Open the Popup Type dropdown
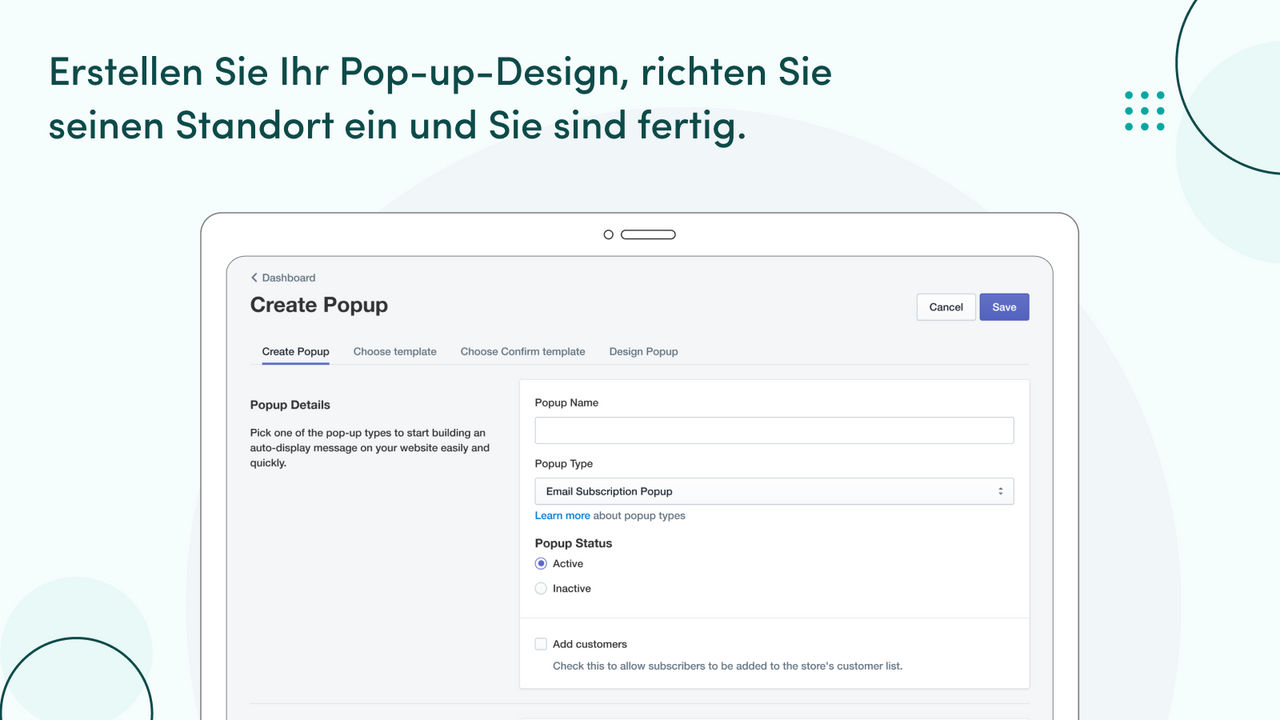 click(x=774, y=491)
